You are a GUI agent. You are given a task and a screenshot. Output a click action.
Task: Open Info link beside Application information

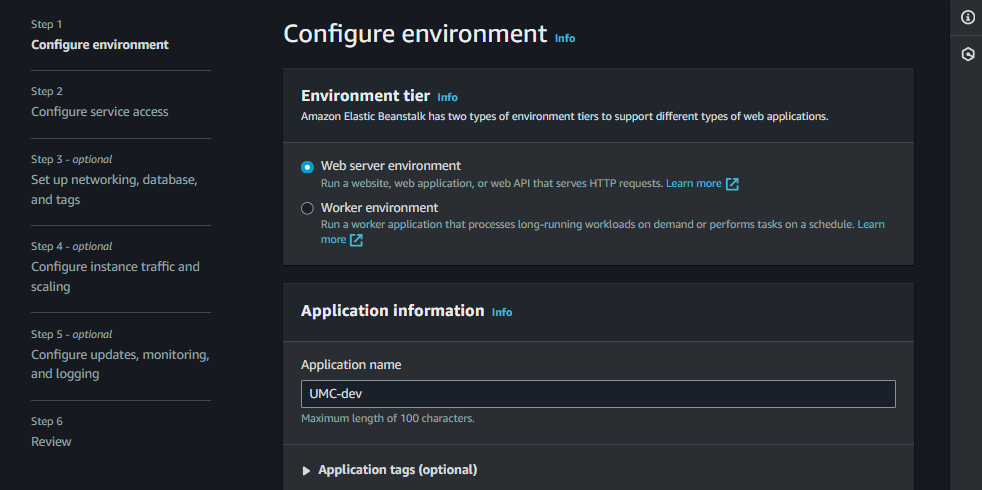(x=502, y=312)
